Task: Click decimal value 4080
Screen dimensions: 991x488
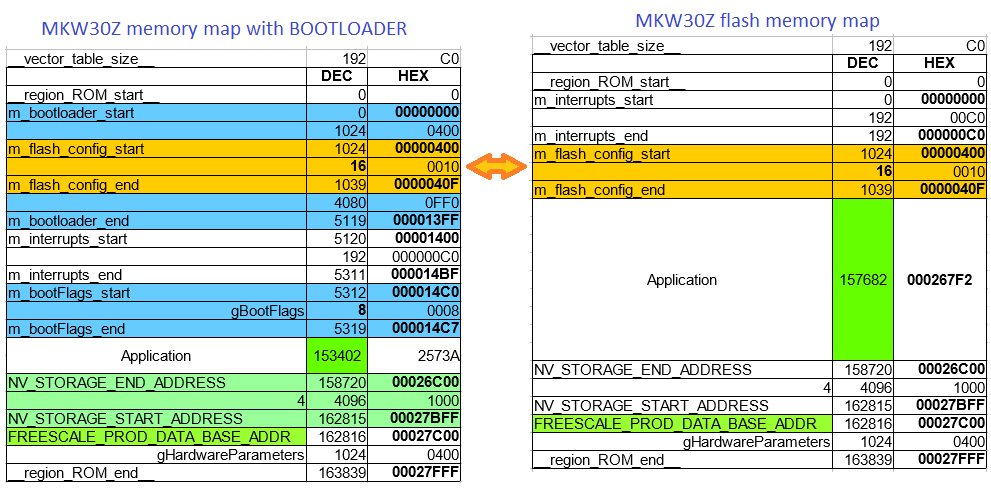Action: [350, 203]
